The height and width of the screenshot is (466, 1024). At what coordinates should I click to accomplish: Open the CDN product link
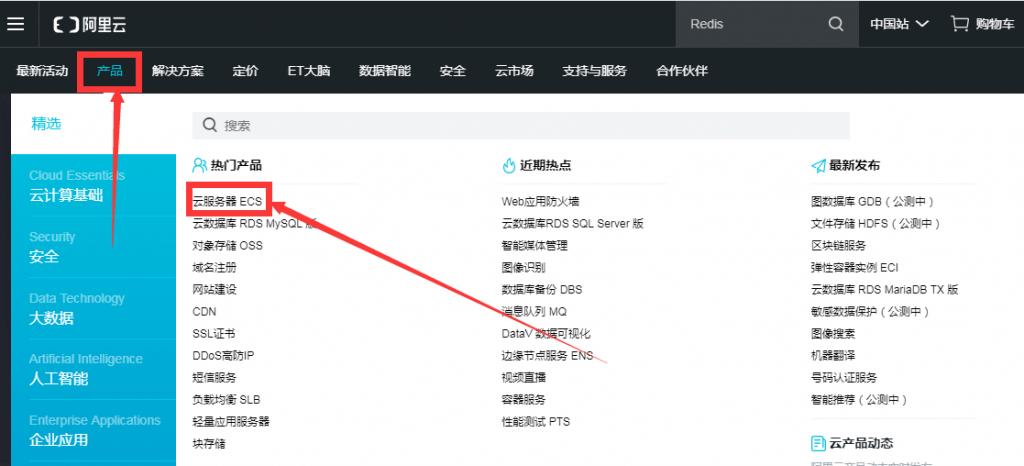204,312
